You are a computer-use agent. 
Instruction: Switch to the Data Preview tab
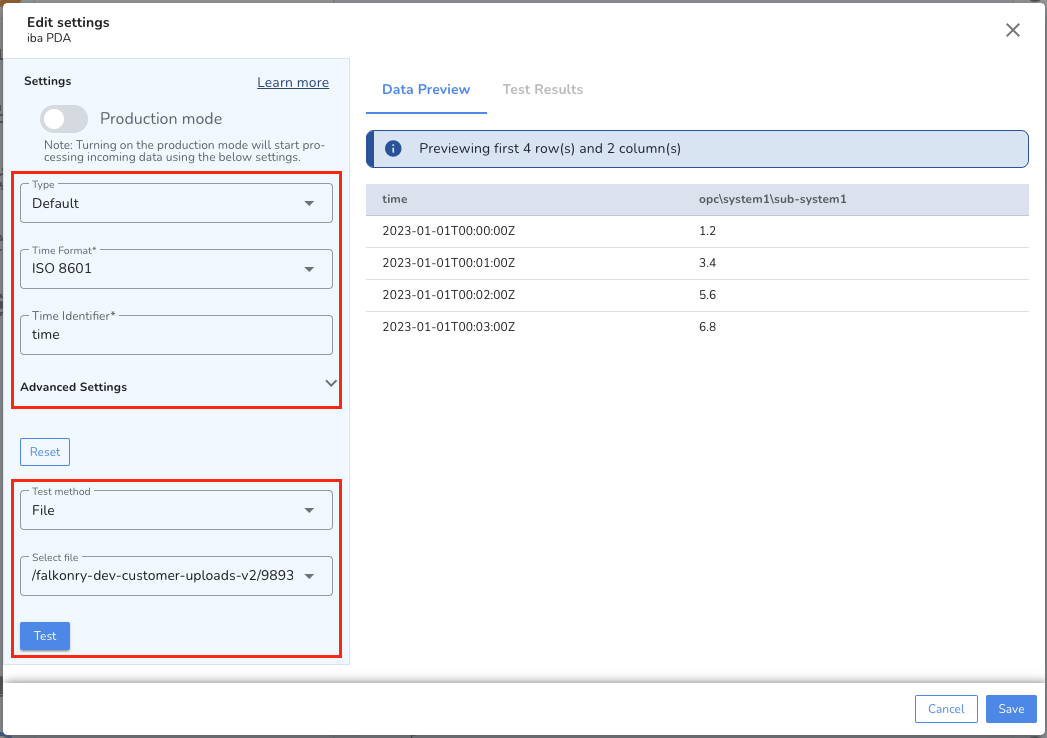[x=426, y=89]
